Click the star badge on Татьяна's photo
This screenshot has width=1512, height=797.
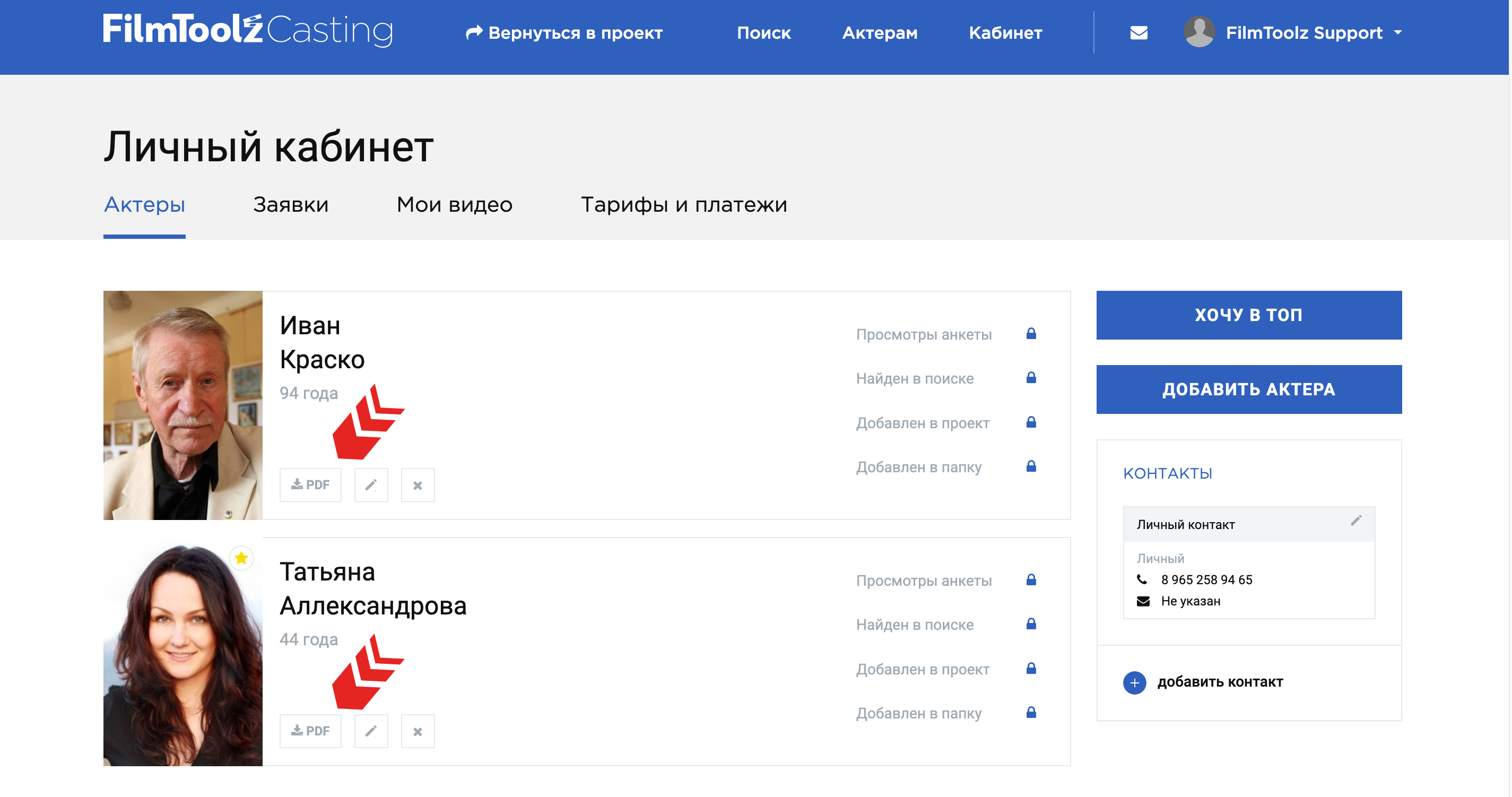(241, 558)
